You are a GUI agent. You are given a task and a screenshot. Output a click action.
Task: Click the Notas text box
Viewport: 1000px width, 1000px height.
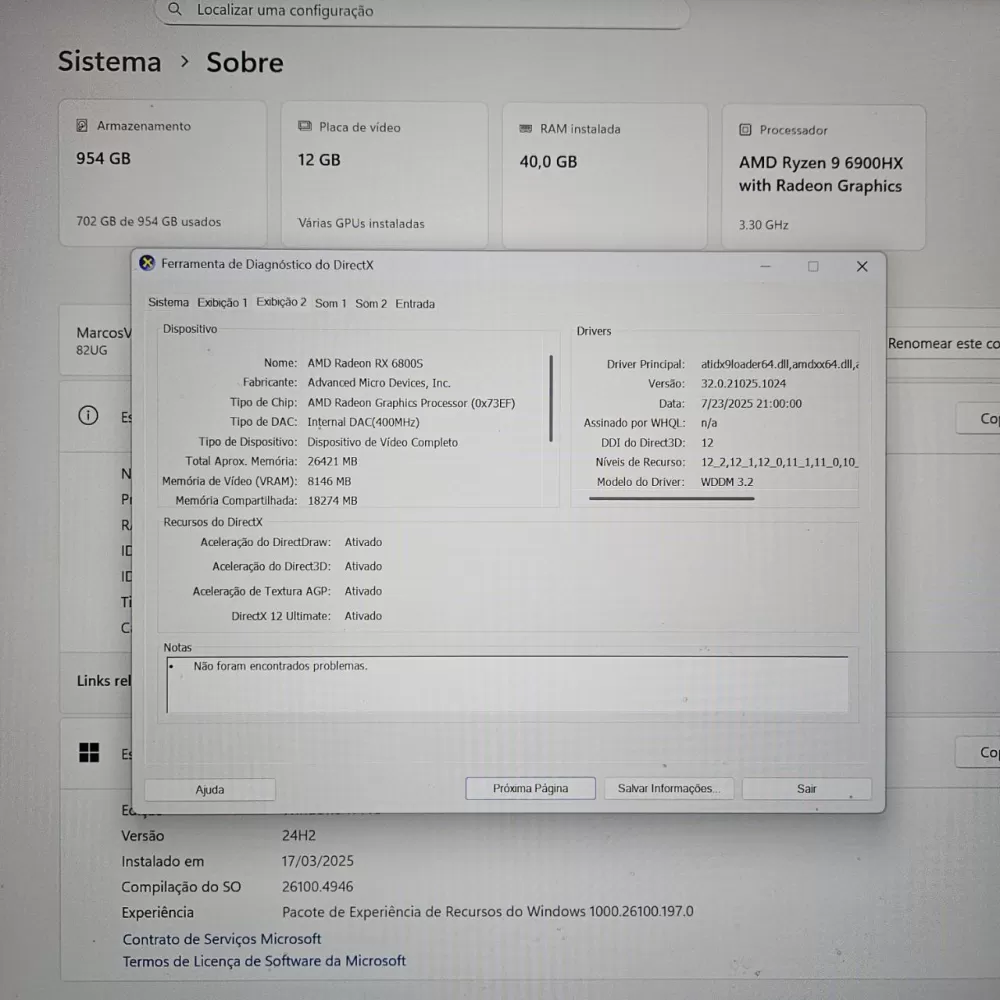(x=508, y=684)
